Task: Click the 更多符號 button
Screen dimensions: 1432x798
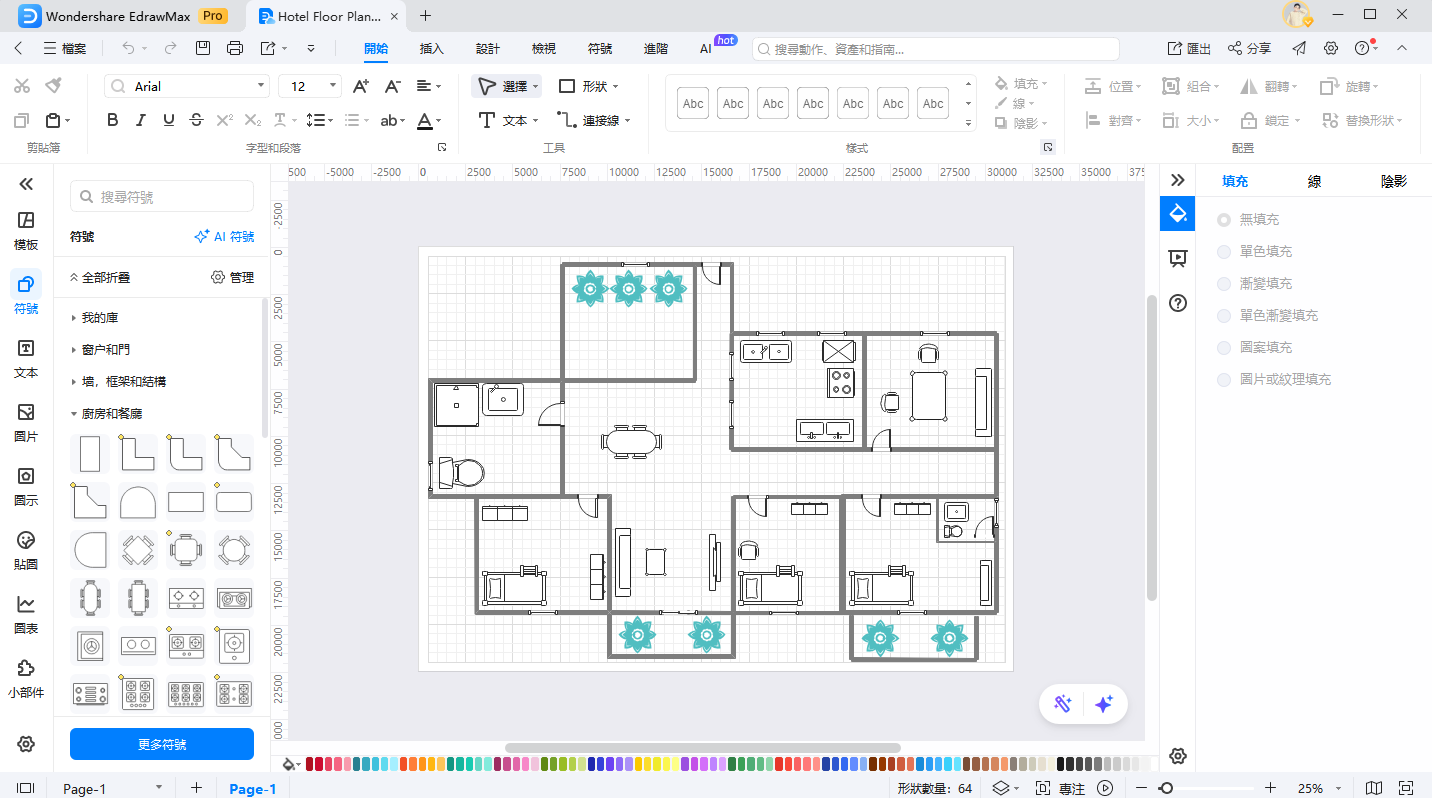Action: coord(162,744)
